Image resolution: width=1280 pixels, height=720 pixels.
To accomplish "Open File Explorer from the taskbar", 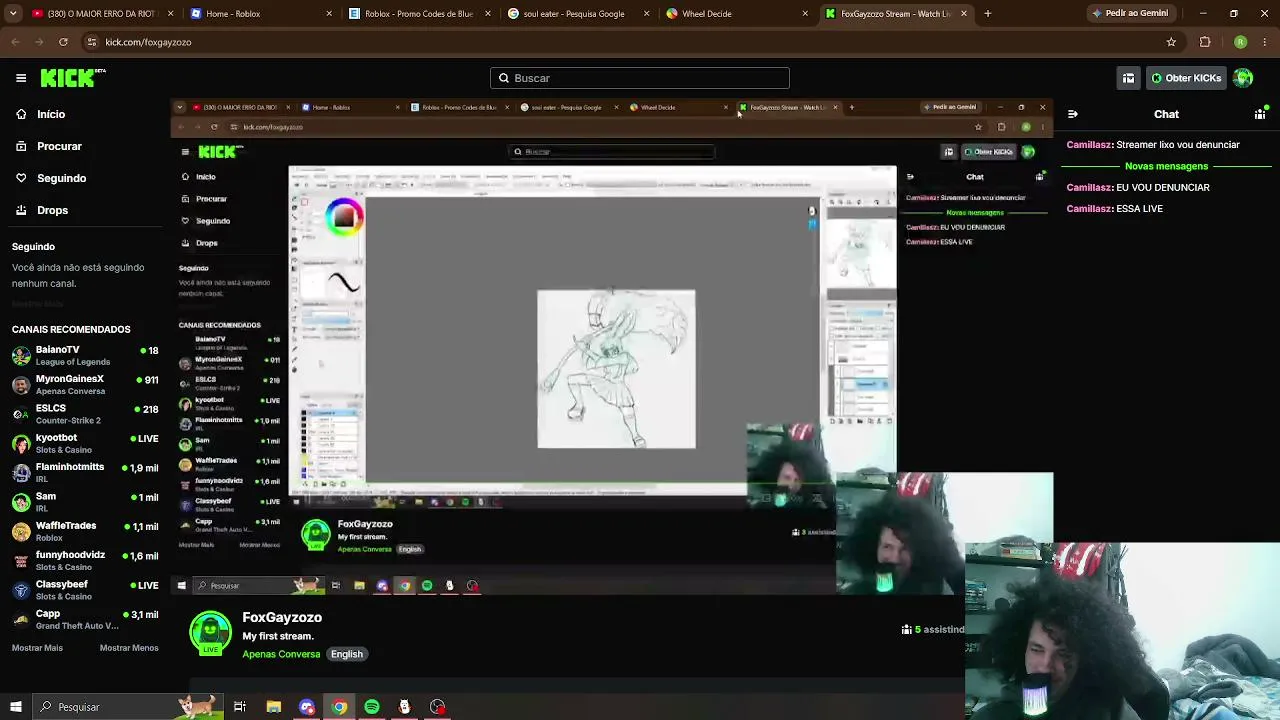I will [x=273, y=707].
